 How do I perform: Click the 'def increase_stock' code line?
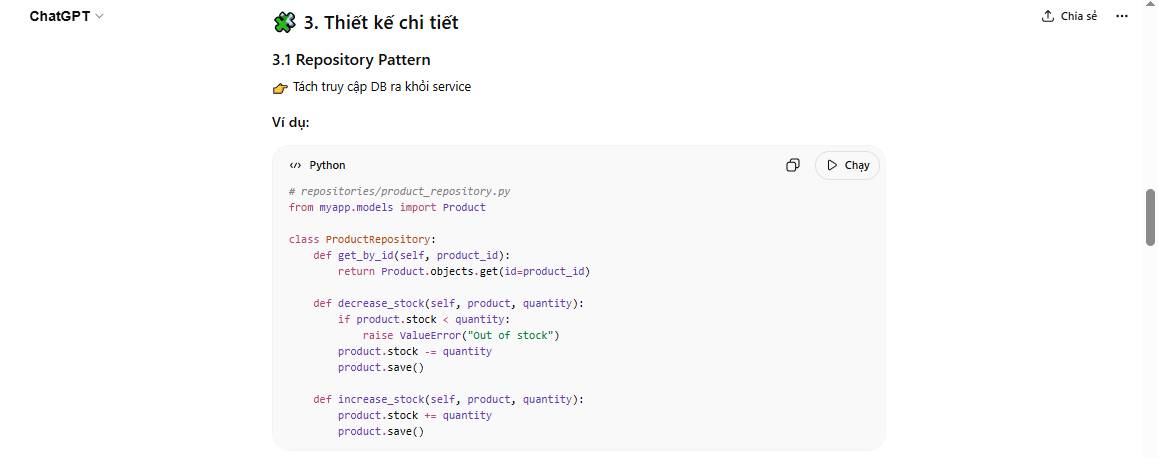click(x=447, y=399)
